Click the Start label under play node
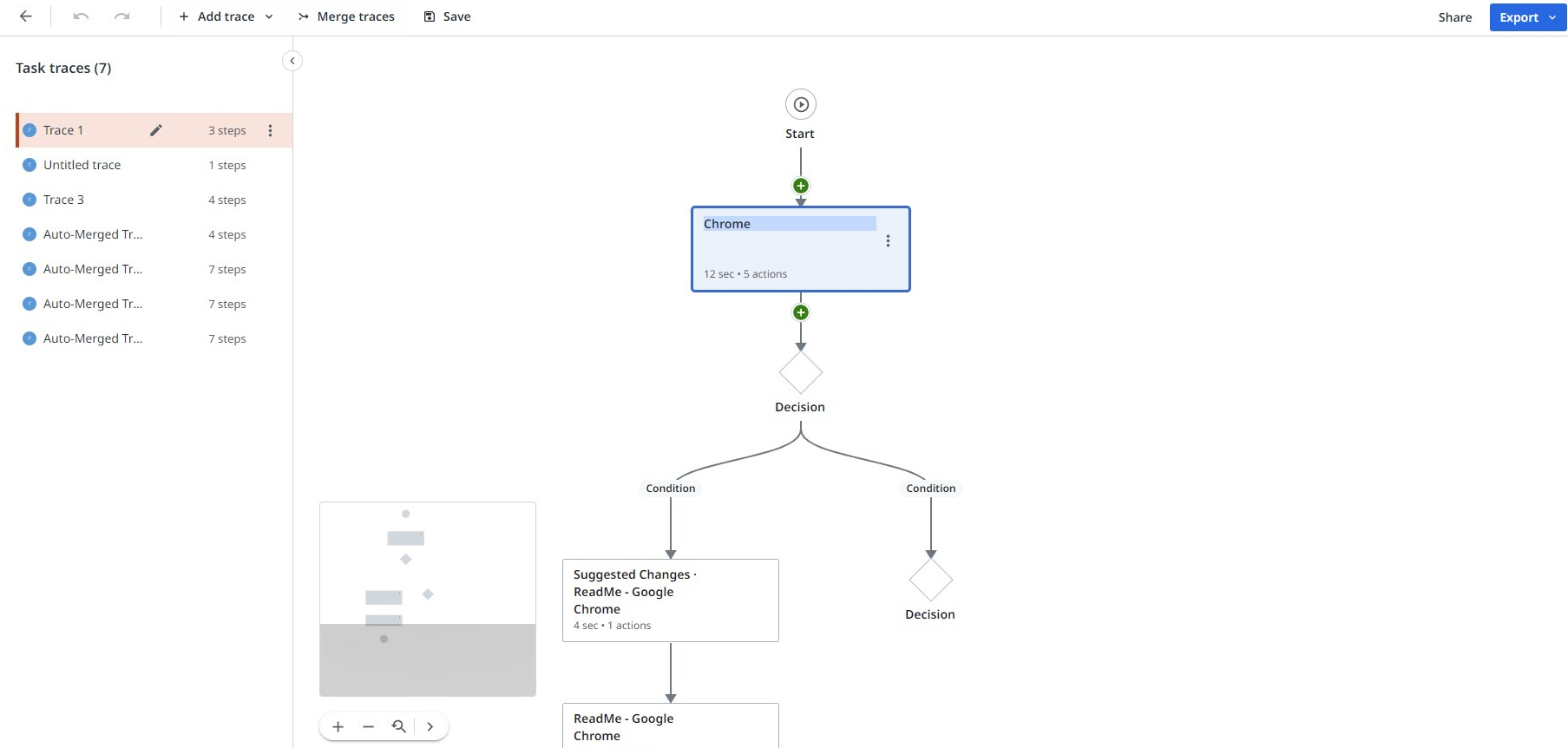The width and height of the screenshot is (1568, 748). tap(800, 134)
